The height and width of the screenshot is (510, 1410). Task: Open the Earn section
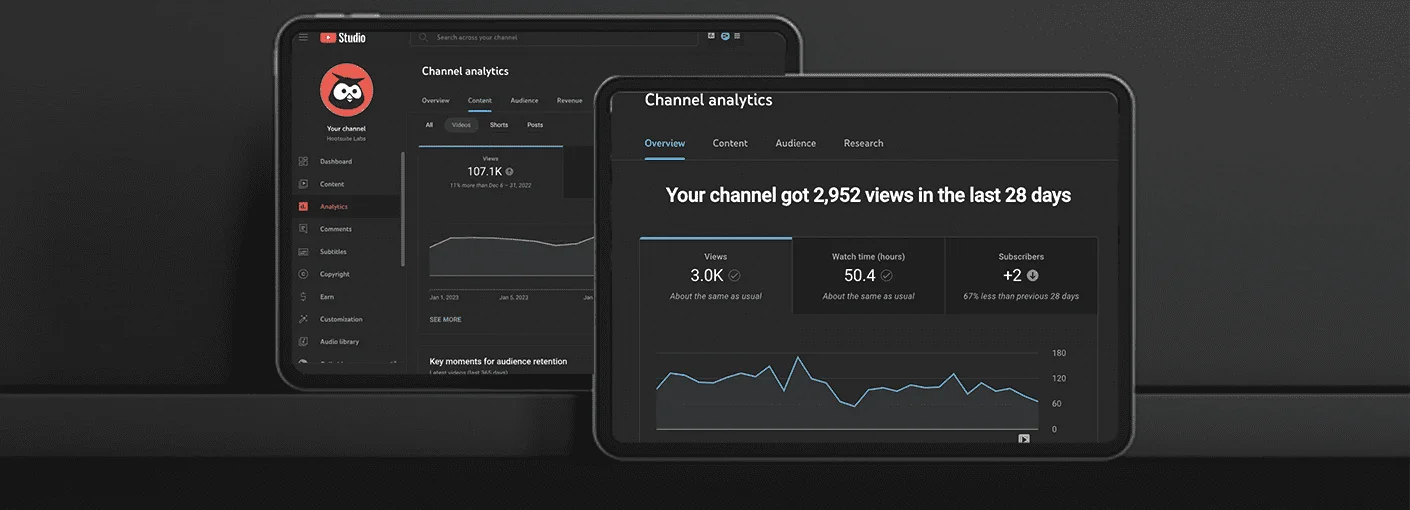point(327,297)
